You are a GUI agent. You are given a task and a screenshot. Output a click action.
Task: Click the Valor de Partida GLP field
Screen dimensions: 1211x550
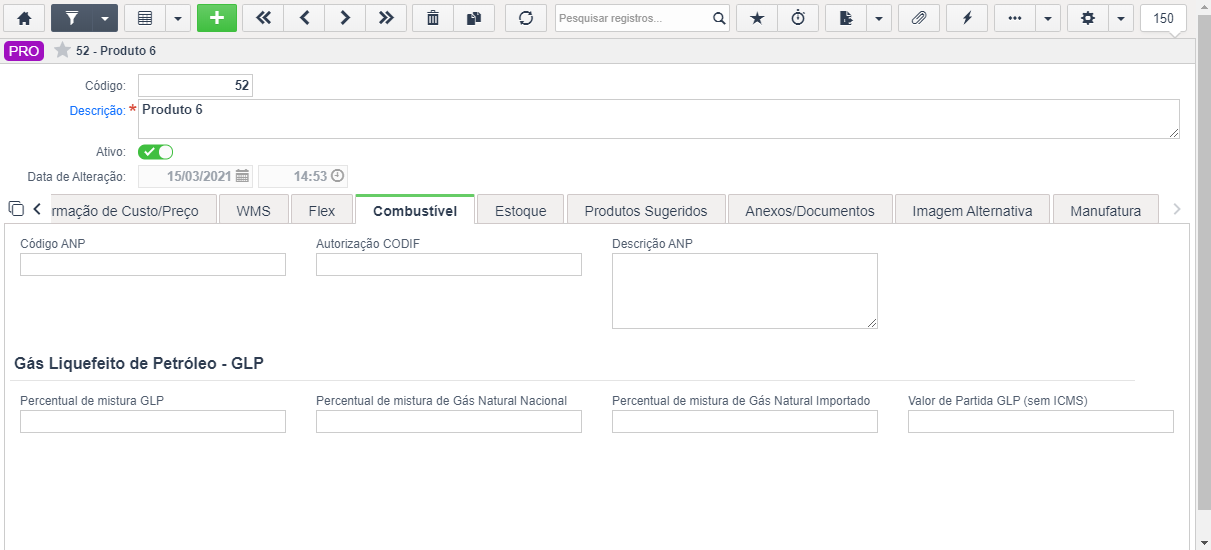[x=1041, y=422]
